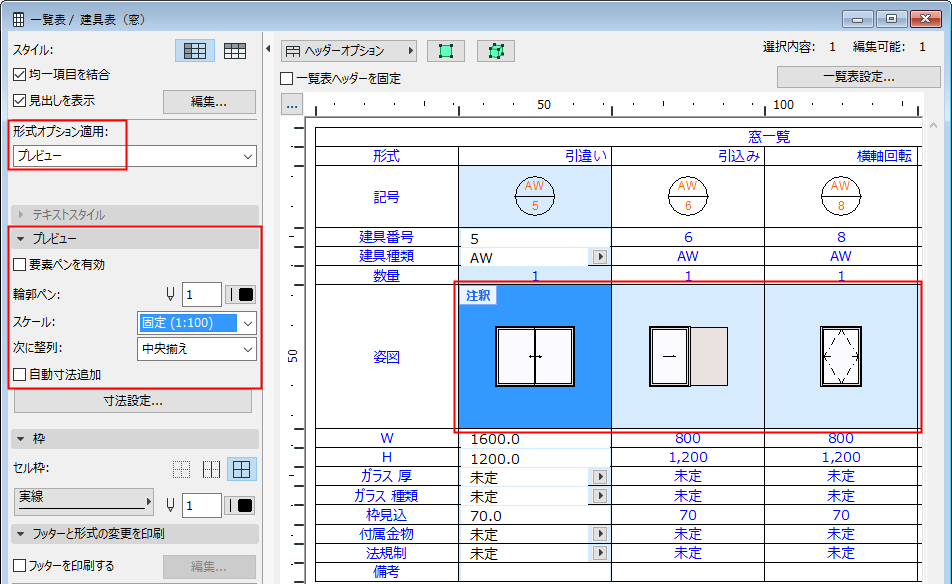Viewport: 952px width, 584px height.
Task: Toggle 見出しを表示 checkbox
Action: [x=19, y=101]
